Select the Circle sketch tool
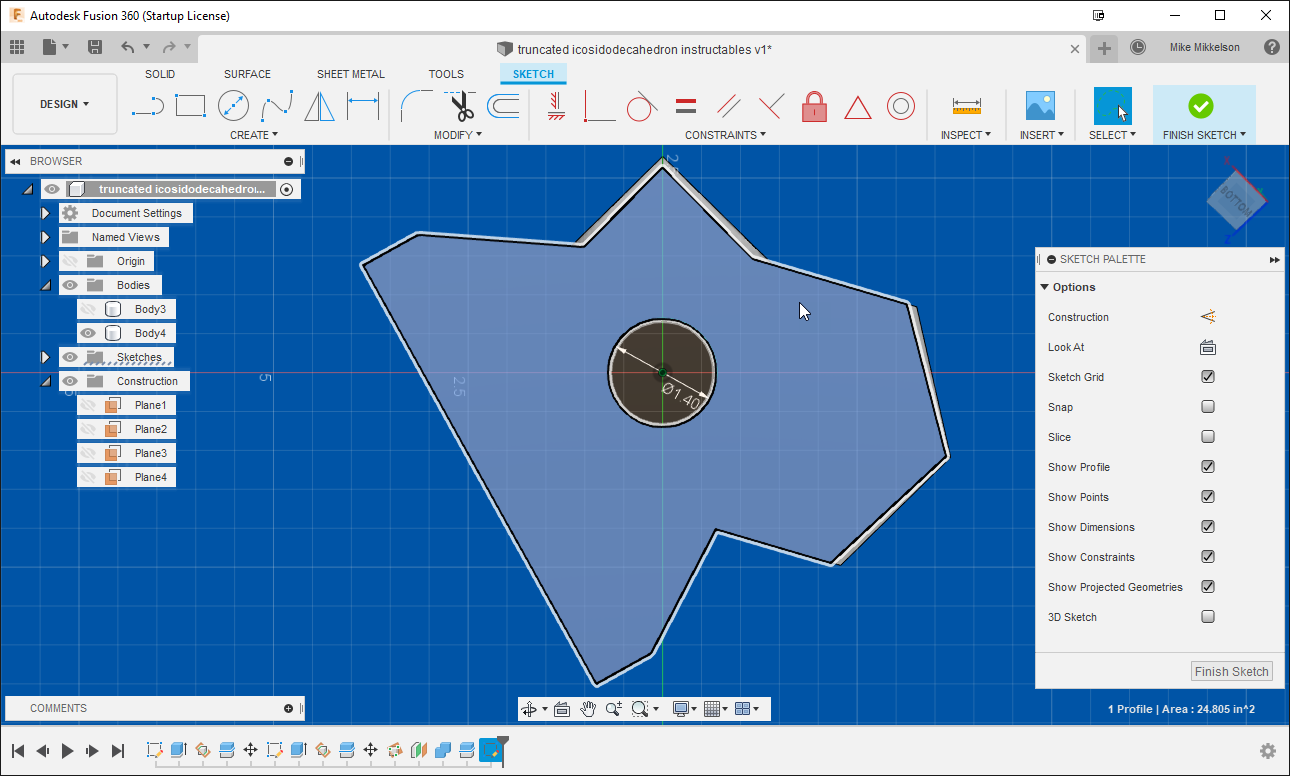 click(233, 105)
